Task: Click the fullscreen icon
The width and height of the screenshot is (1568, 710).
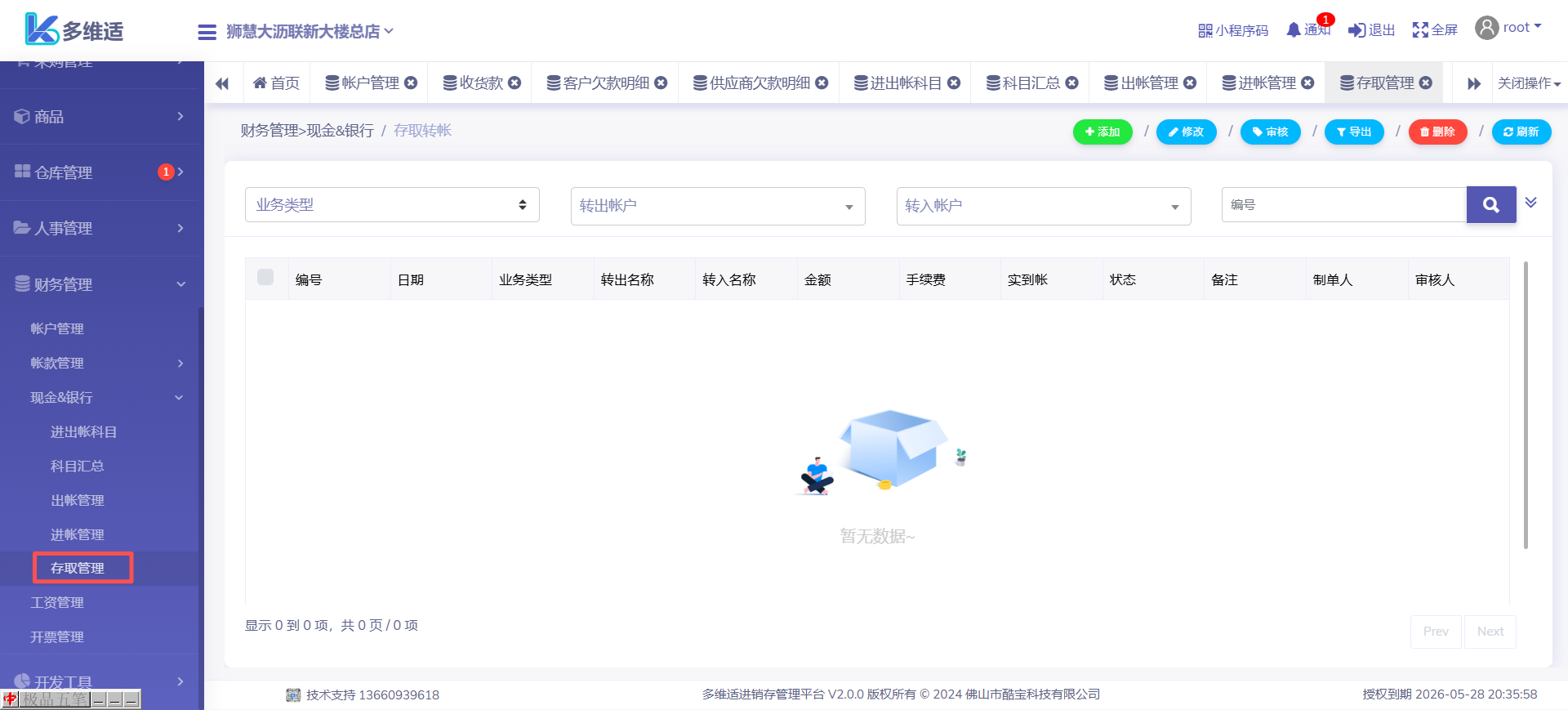Action: tap(1420, 30)
